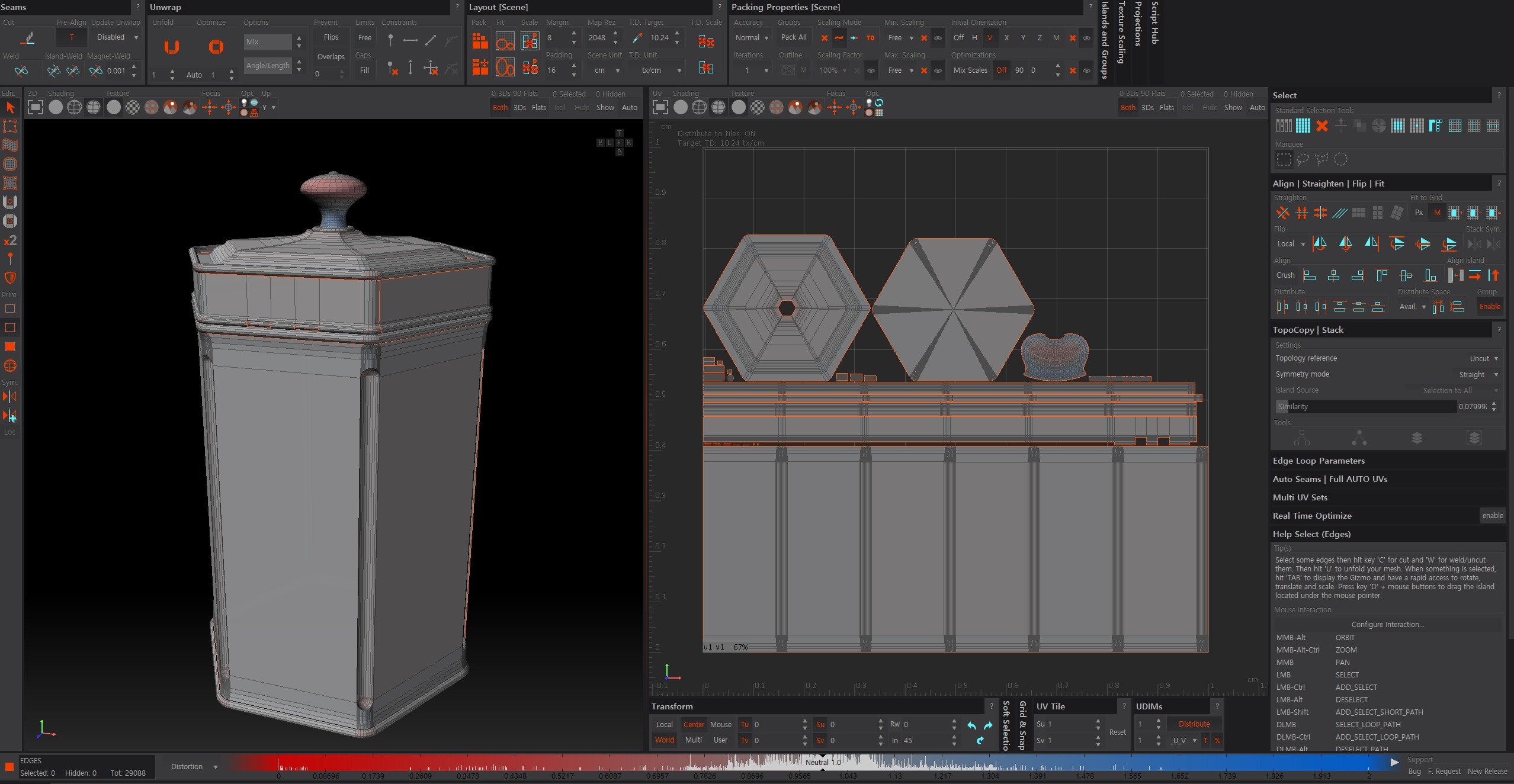
Task: Click the pin constraint icon in Constraints
Action: [390, 40]
